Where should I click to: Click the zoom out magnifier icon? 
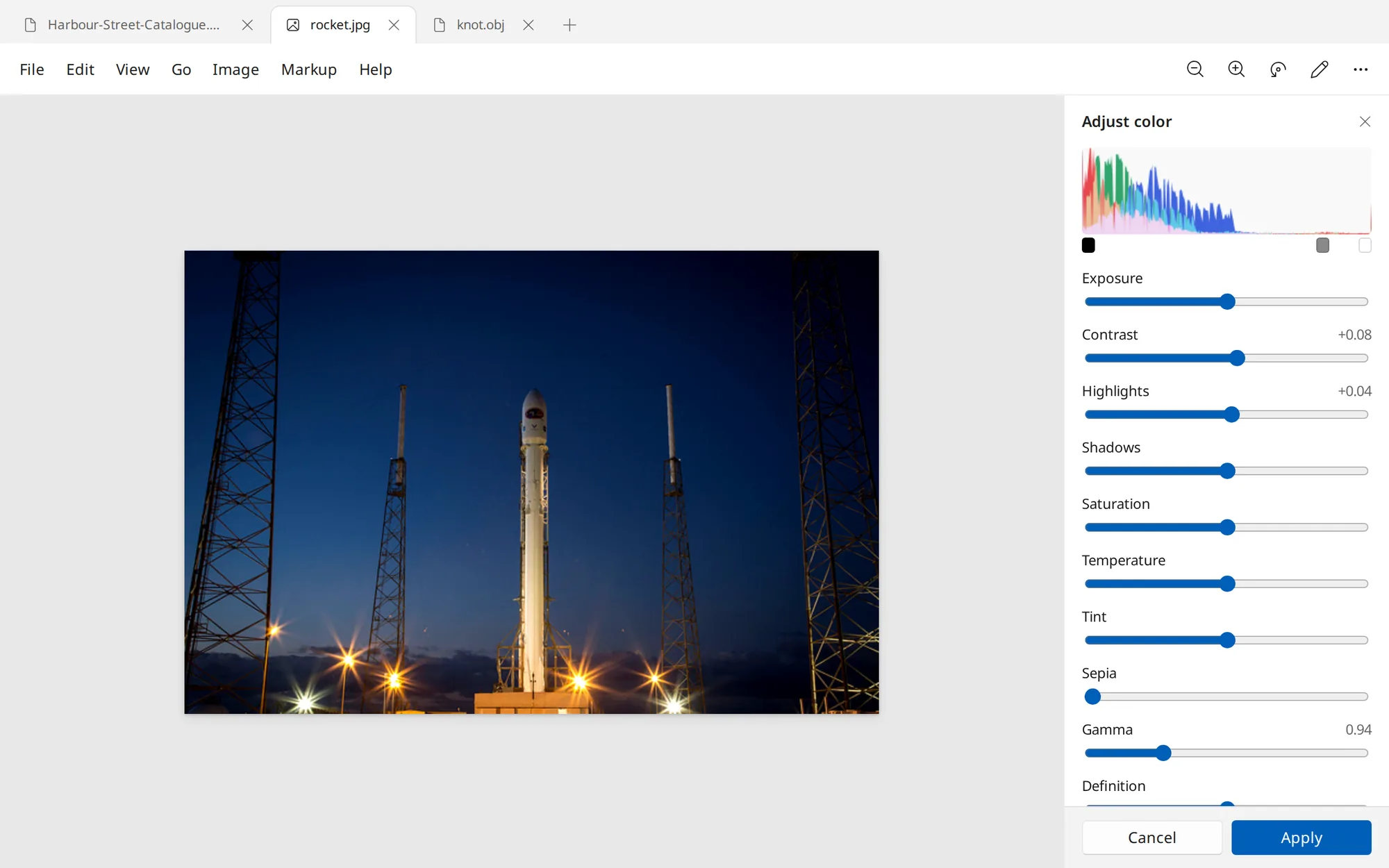[x=1195, y=69]
